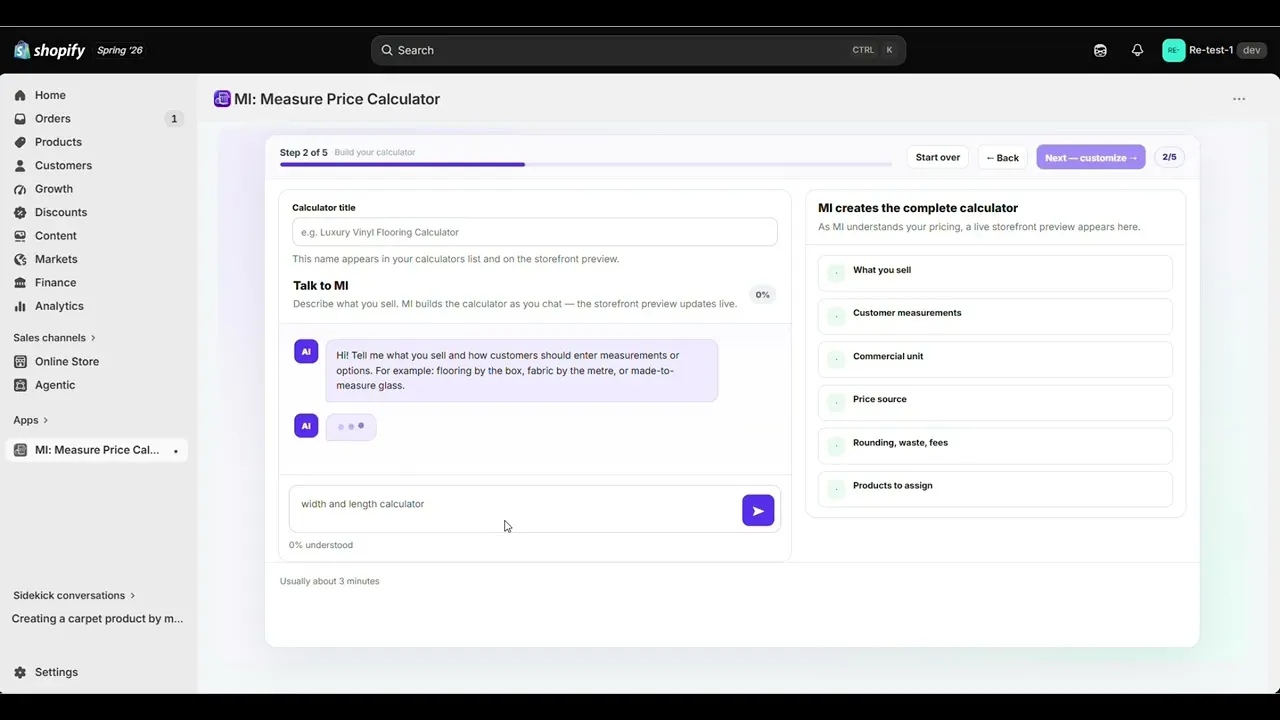Expand the Apps section
Screen dimensions: 1280x720
pos(31,420)
